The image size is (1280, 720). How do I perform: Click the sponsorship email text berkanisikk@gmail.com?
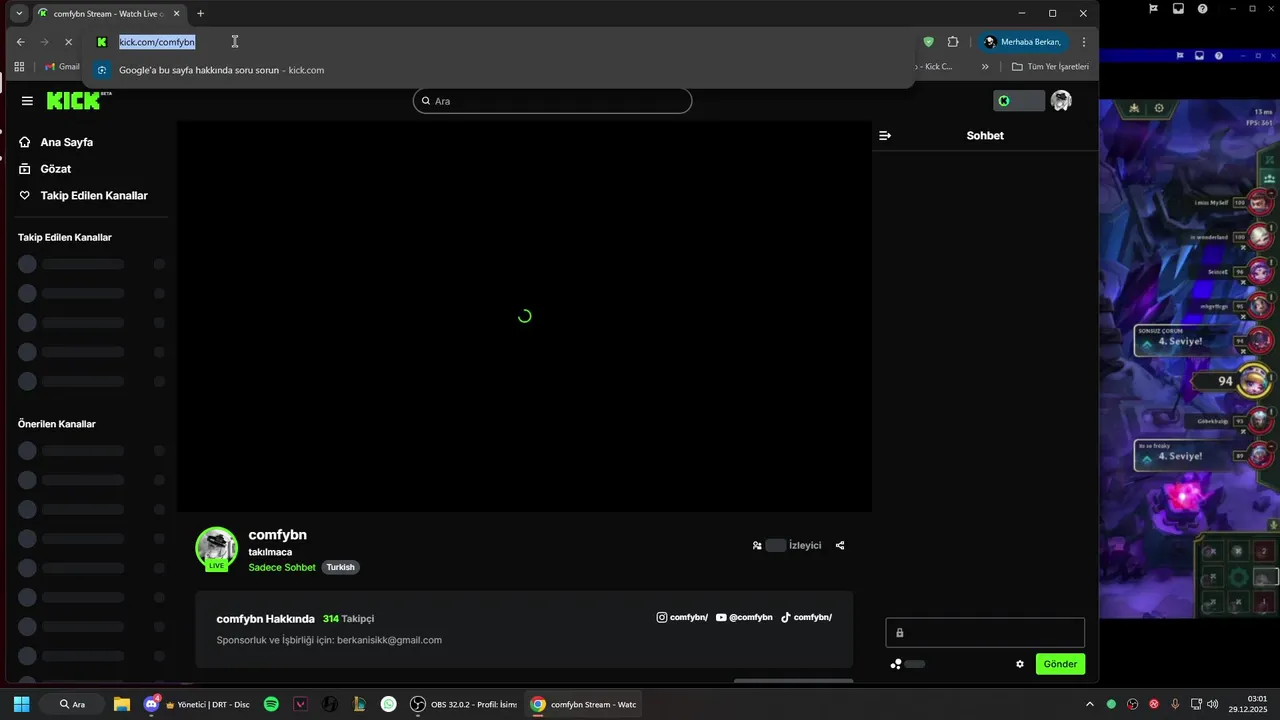(389, 640)
